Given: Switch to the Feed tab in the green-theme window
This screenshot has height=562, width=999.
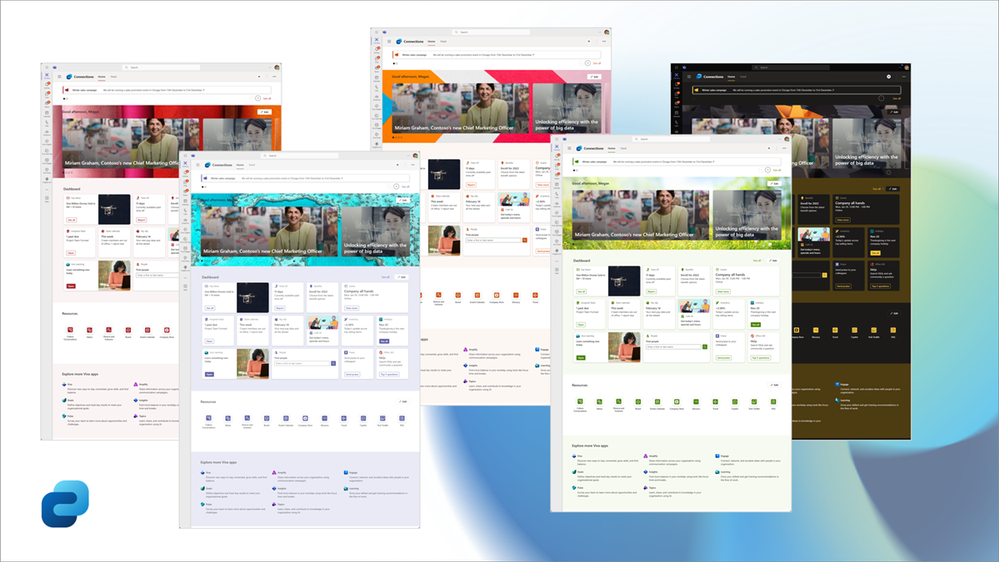Looking at the screenshot, I should (x=623, y=148).
